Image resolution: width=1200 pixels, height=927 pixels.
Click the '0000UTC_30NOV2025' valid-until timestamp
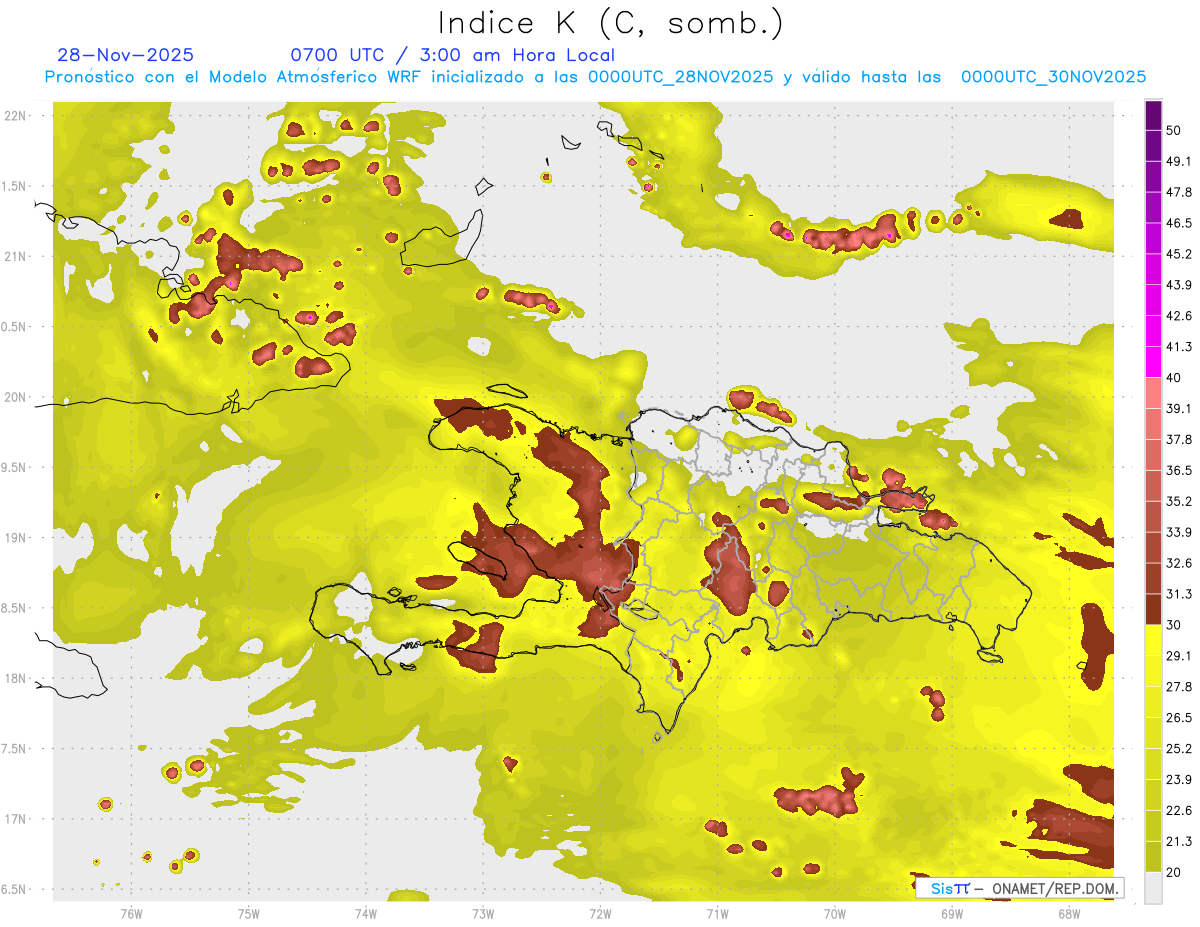[x=1053, y=77]
